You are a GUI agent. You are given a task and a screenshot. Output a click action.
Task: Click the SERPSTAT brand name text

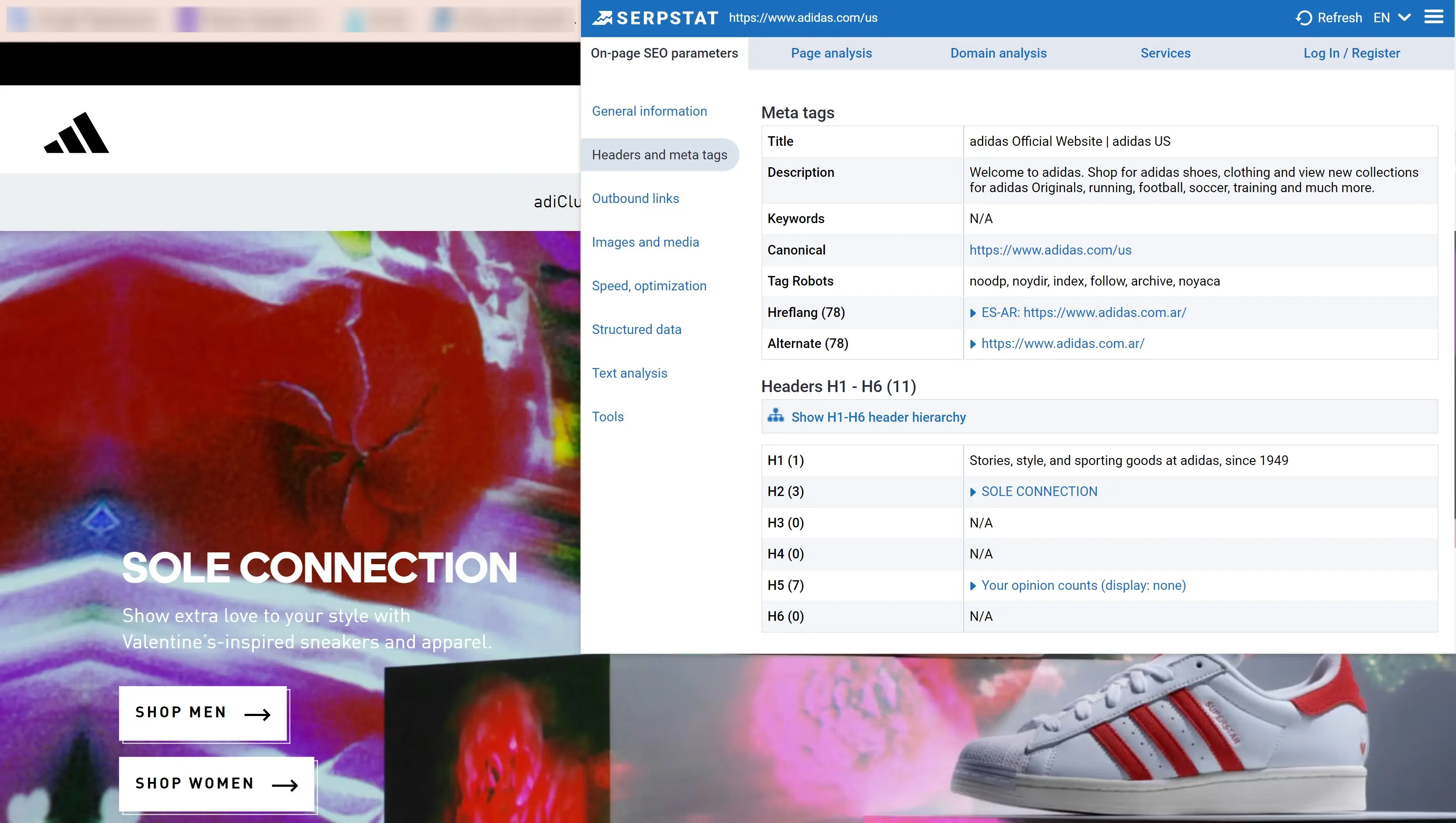click(667, 18)
